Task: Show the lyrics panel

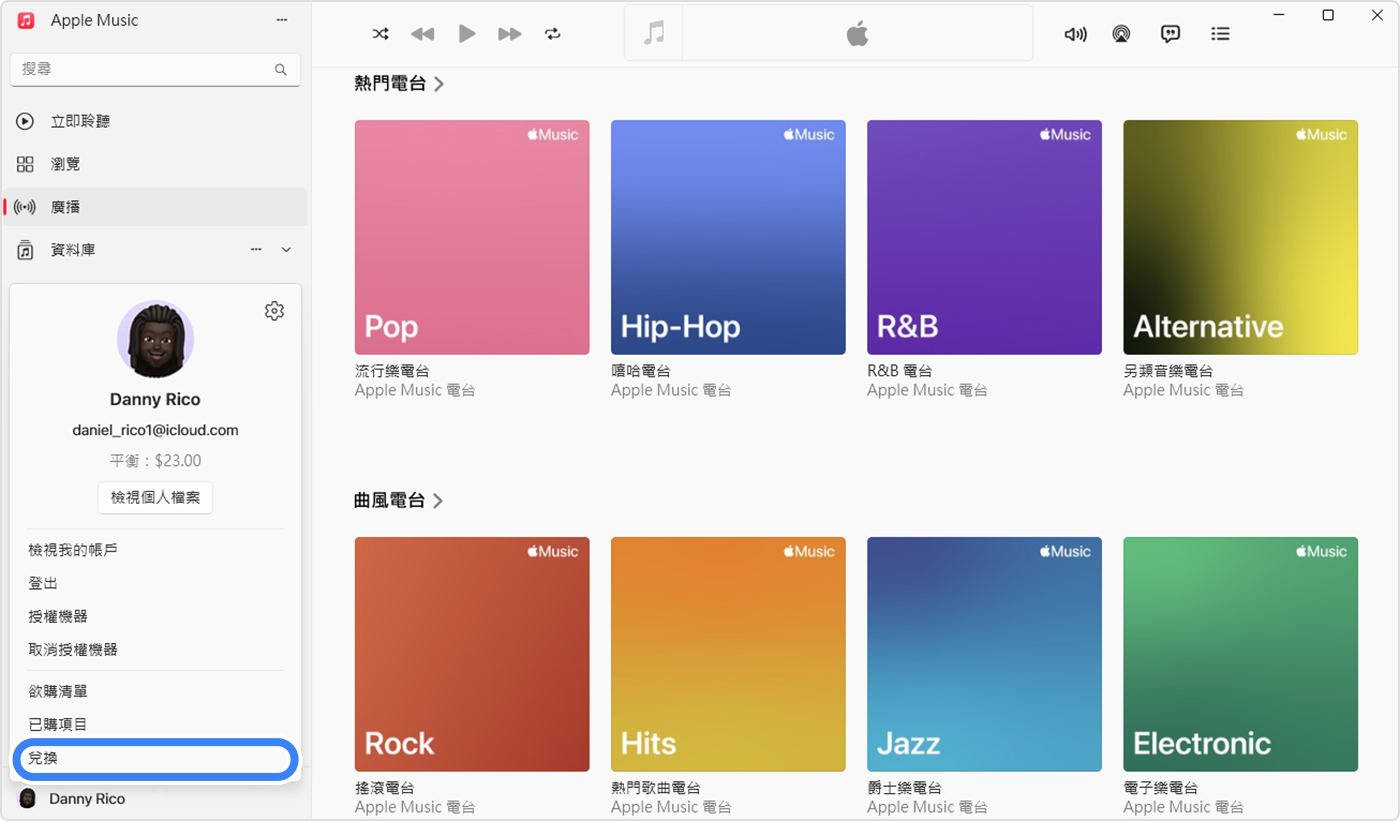Action: [x=1170, y=34]
